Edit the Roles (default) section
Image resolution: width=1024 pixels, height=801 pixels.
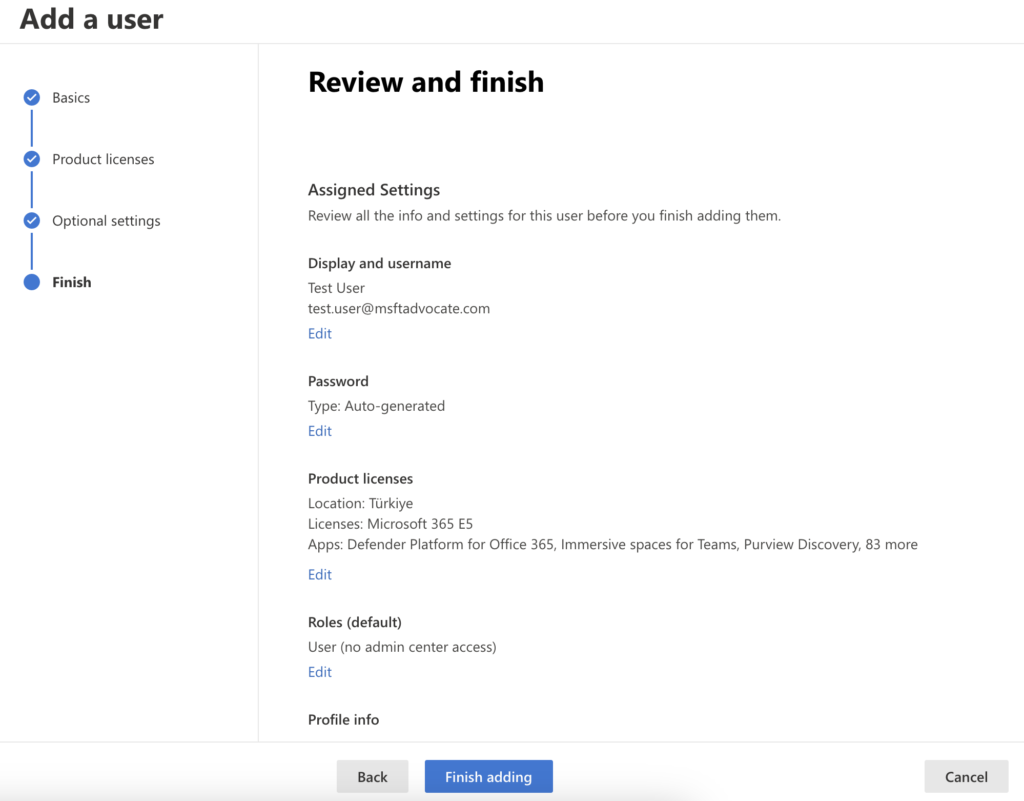click(x=319, y=672)
